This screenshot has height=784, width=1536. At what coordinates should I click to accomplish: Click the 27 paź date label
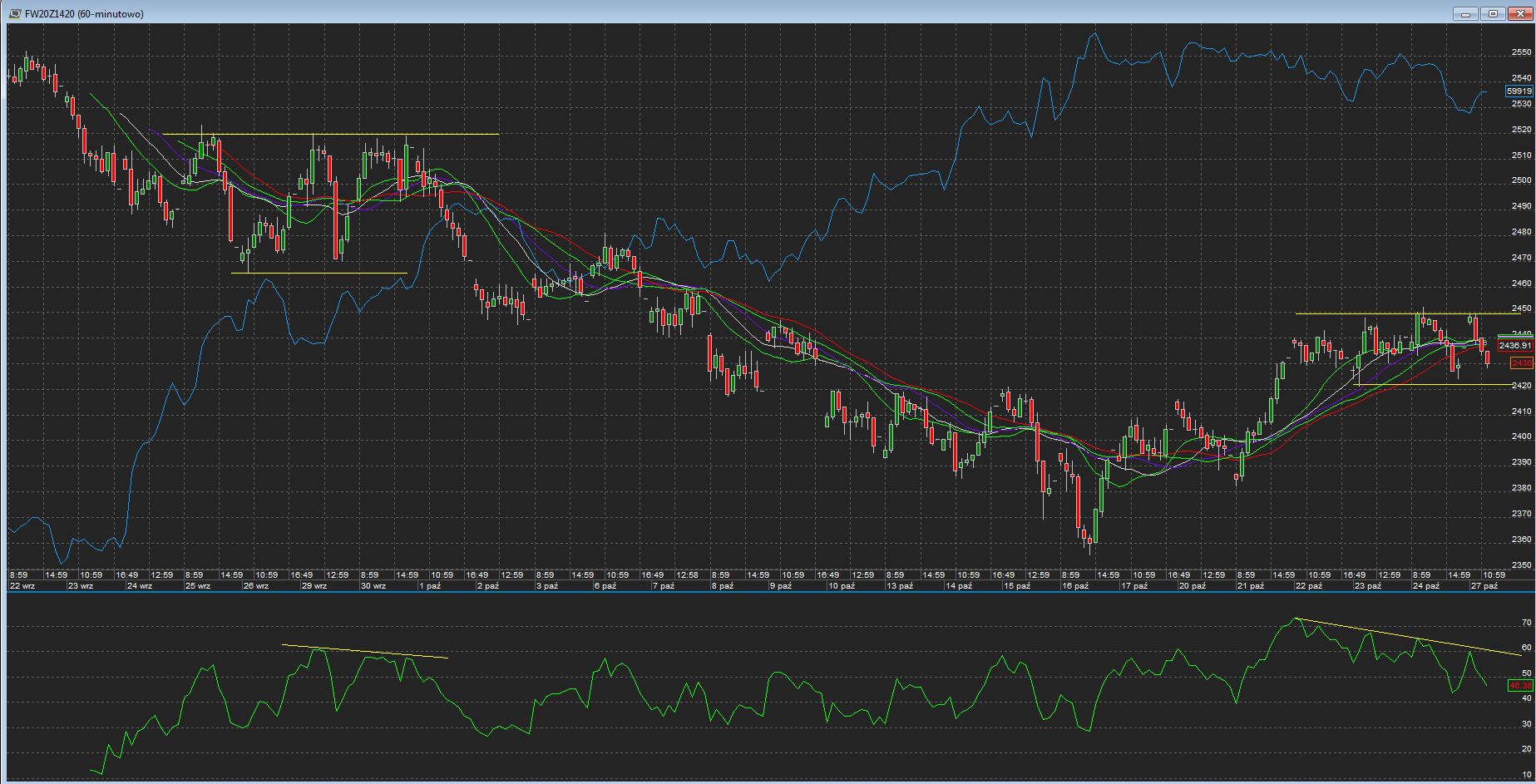tap(1484, 586)
